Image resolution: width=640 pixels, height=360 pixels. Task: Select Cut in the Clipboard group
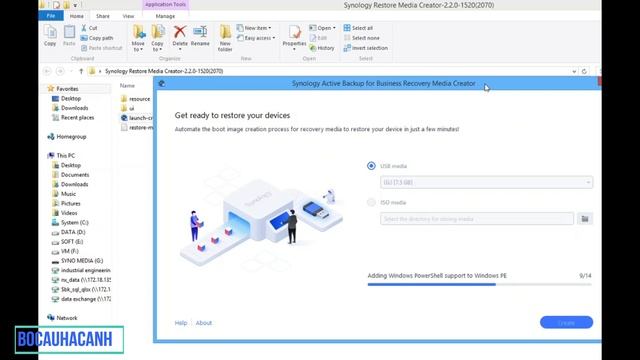click(89, 28)
